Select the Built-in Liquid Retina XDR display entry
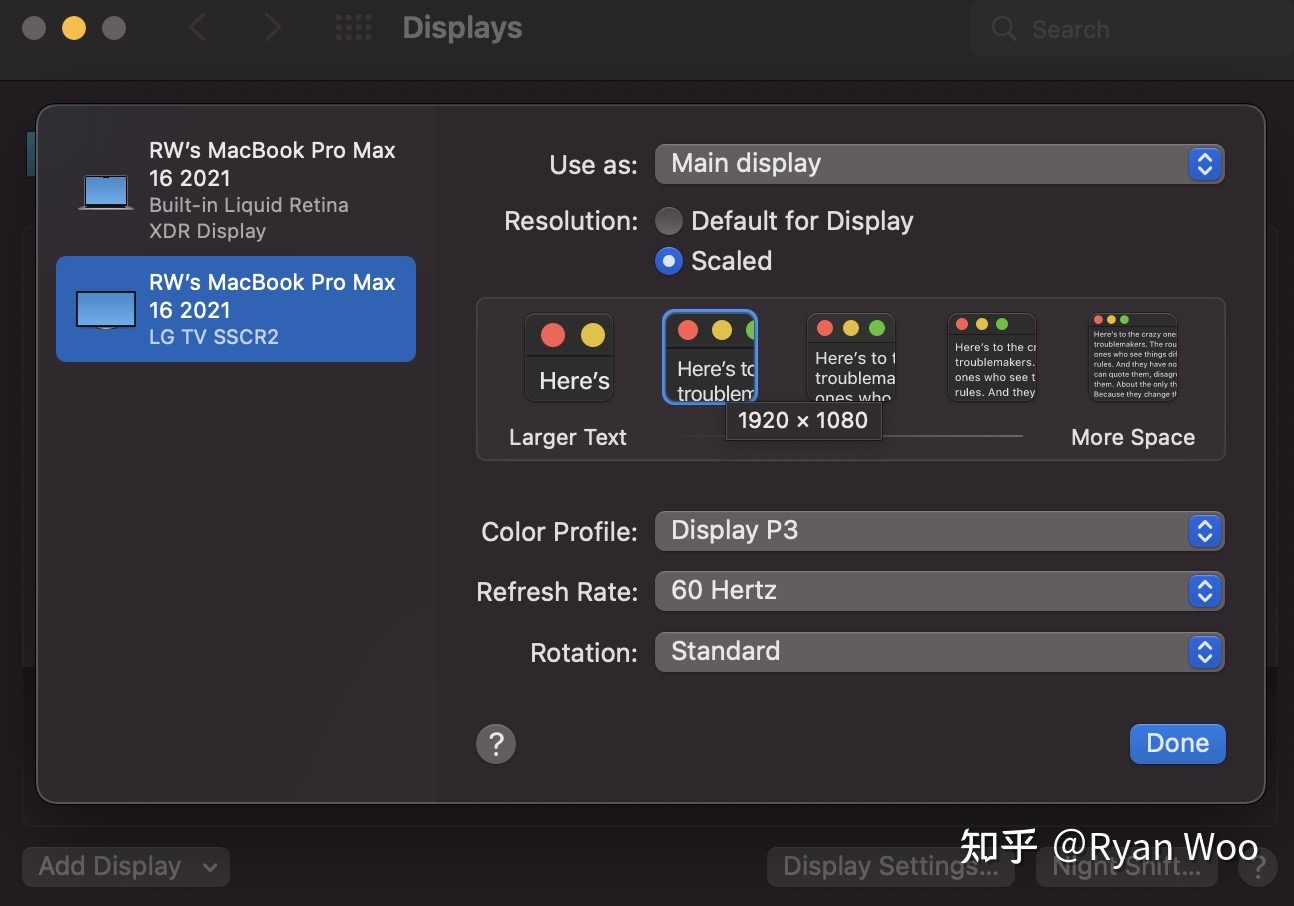The image size is (1294, 906). [236, 190]
